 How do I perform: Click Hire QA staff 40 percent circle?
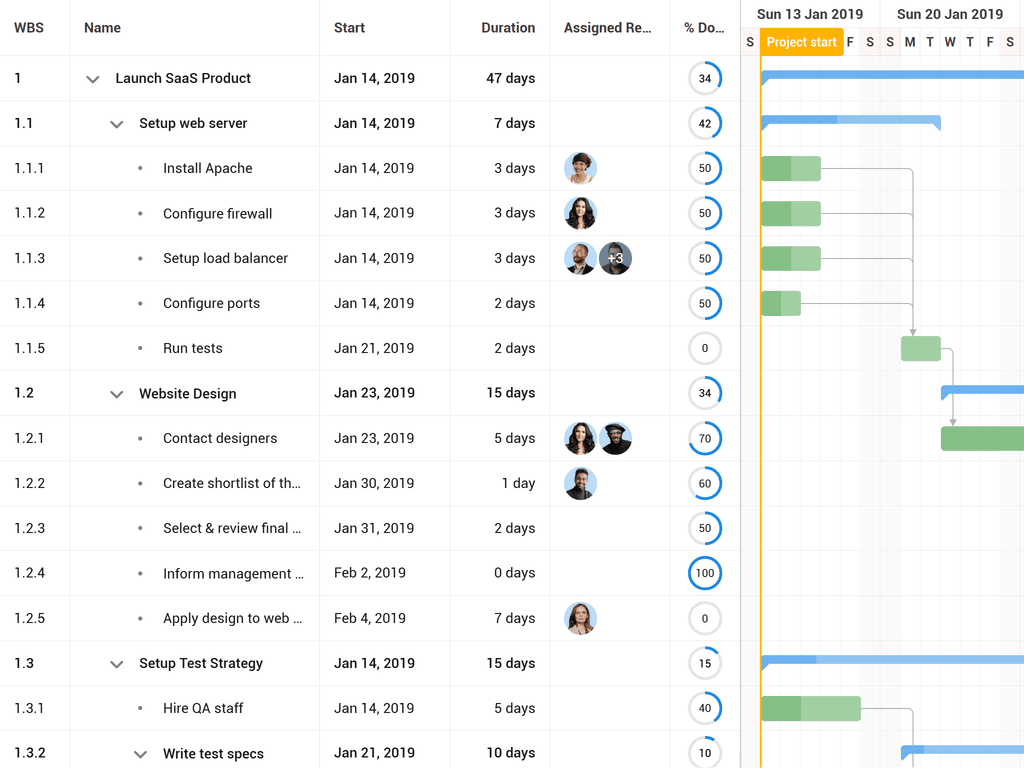point(705,708)
